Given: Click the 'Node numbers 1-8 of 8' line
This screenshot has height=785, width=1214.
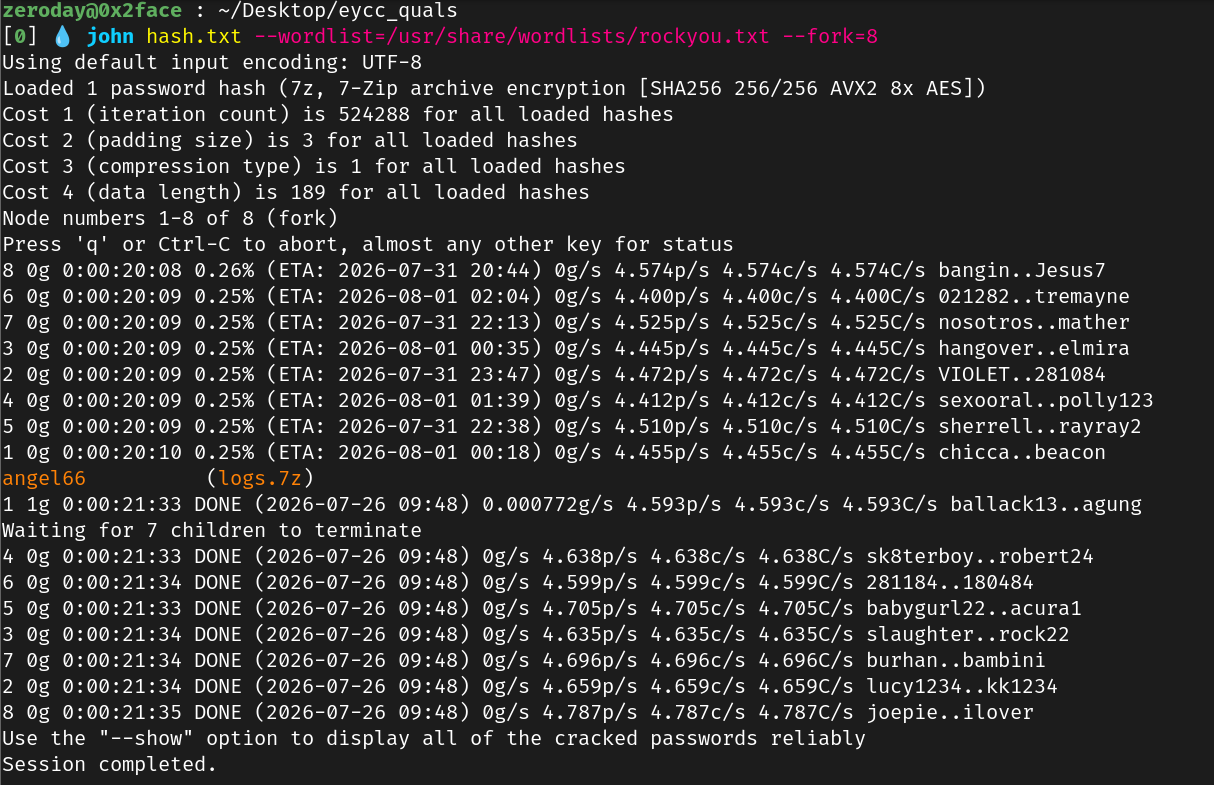Looking at the screenshot, I should [170, 218].
